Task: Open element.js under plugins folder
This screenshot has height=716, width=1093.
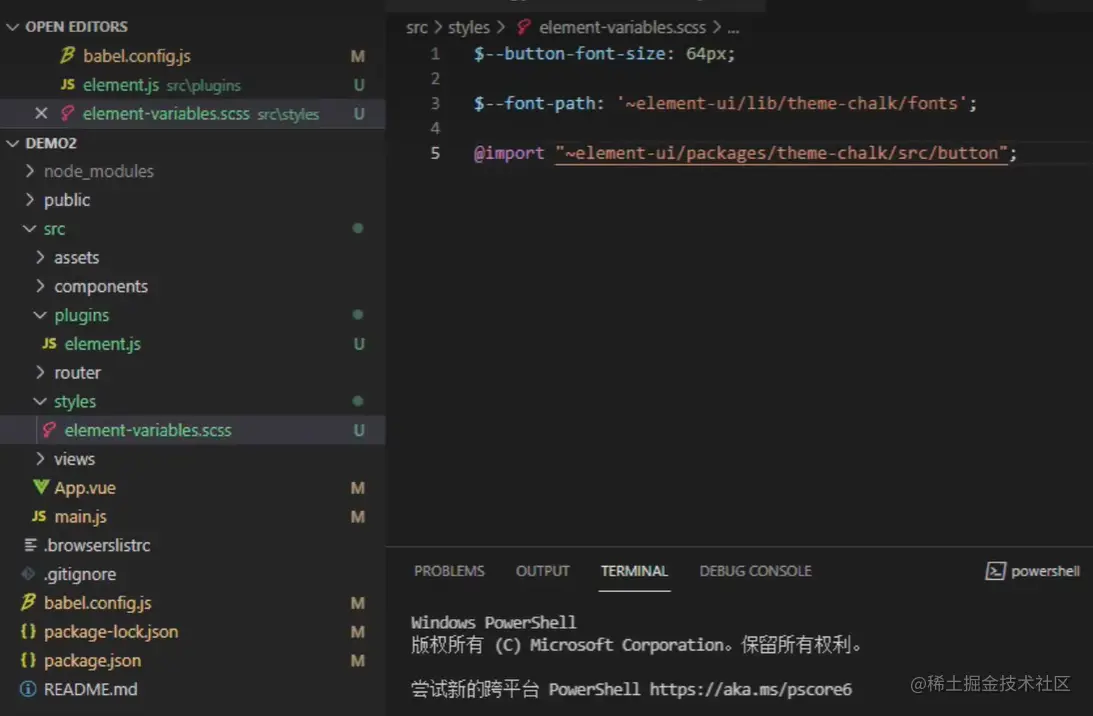Action: [x=102, y=344]
